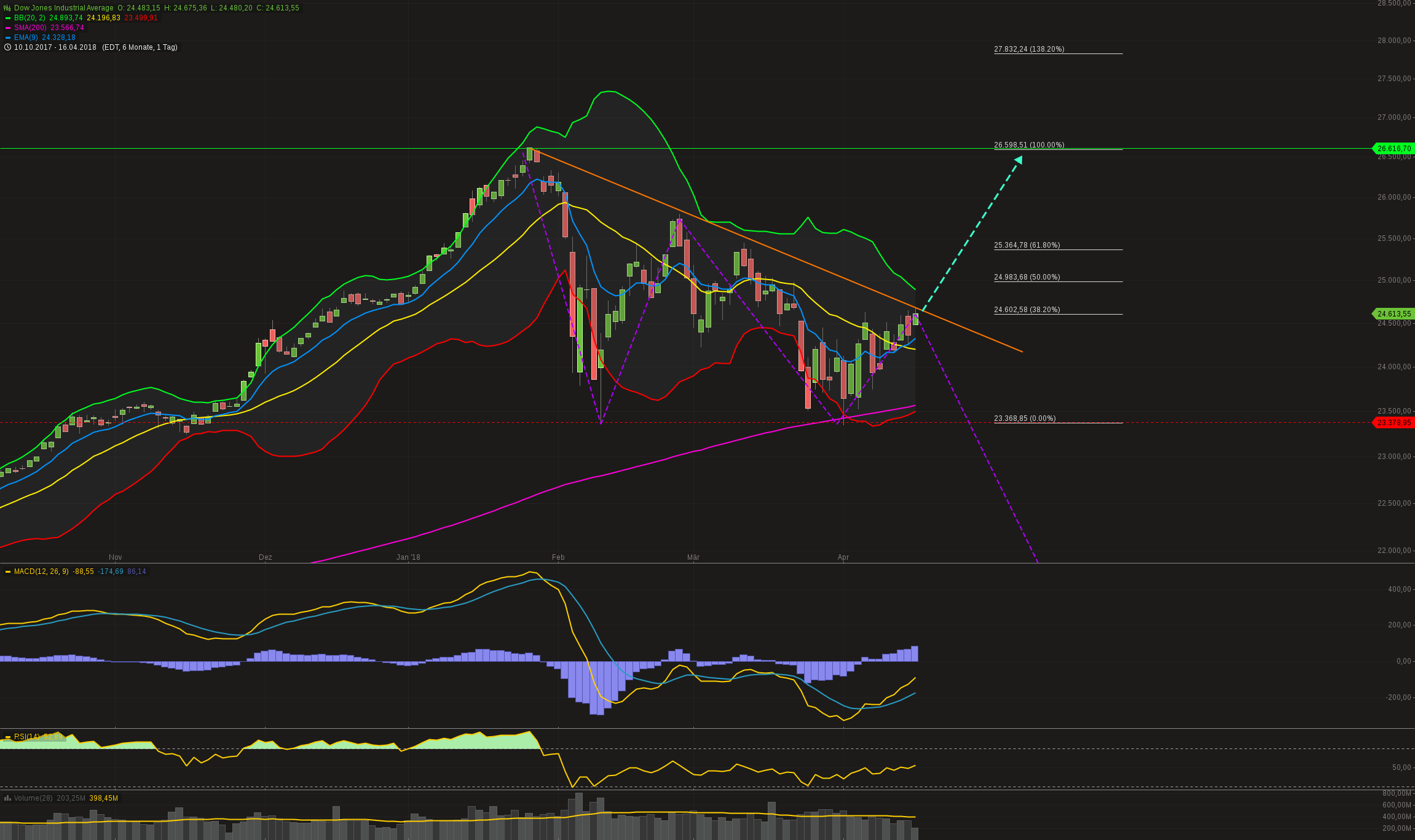
Task: Click the Dow Jones Industrial Average title
Action: pyautogui.click(x=64, y=8)
